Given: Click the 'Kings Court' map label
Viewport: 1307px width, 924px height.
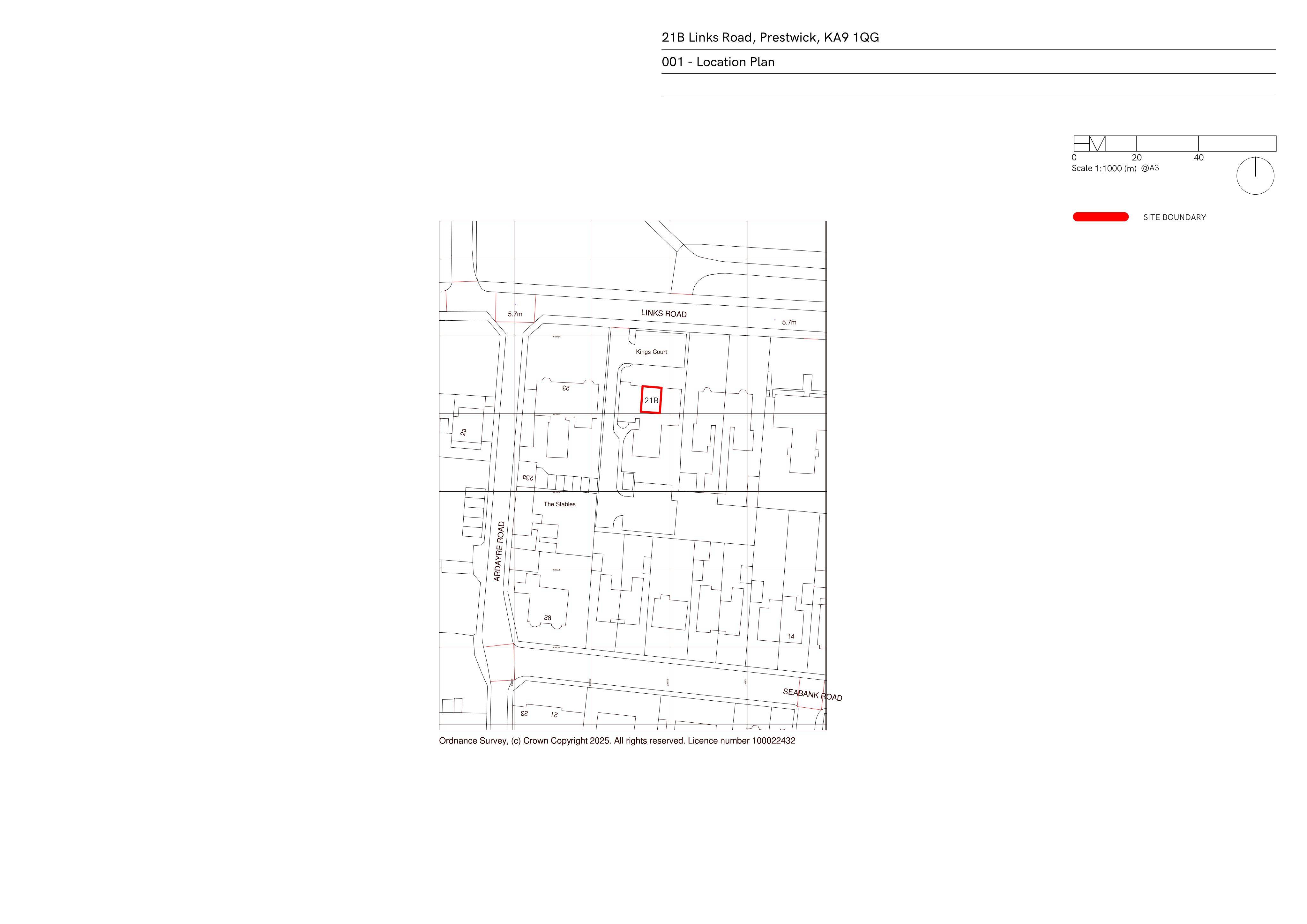Looking at the screenshot, I should click(x=651, y=352).
